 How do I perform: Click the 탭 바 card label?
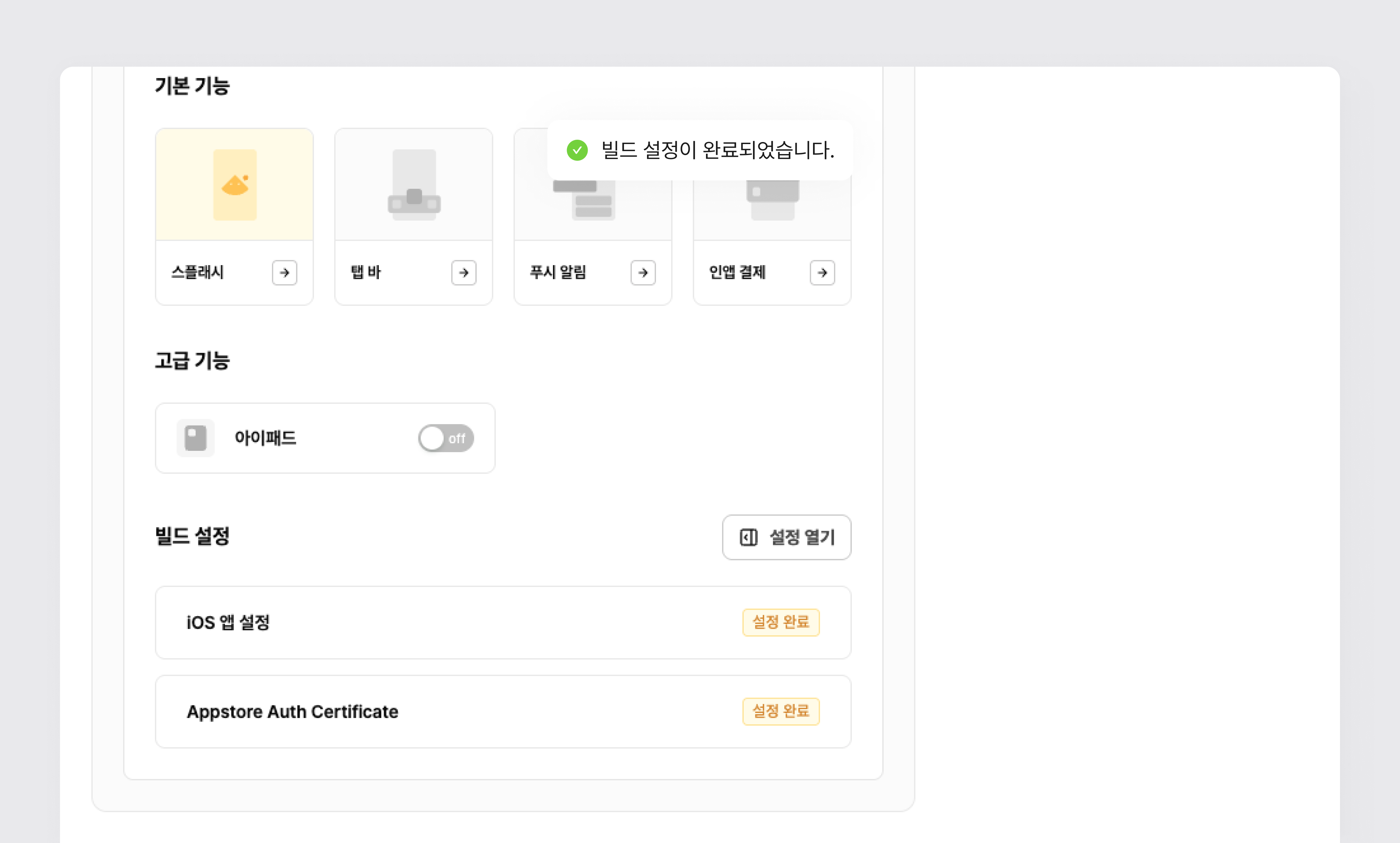pyautogui.click(x=366, y=273)
